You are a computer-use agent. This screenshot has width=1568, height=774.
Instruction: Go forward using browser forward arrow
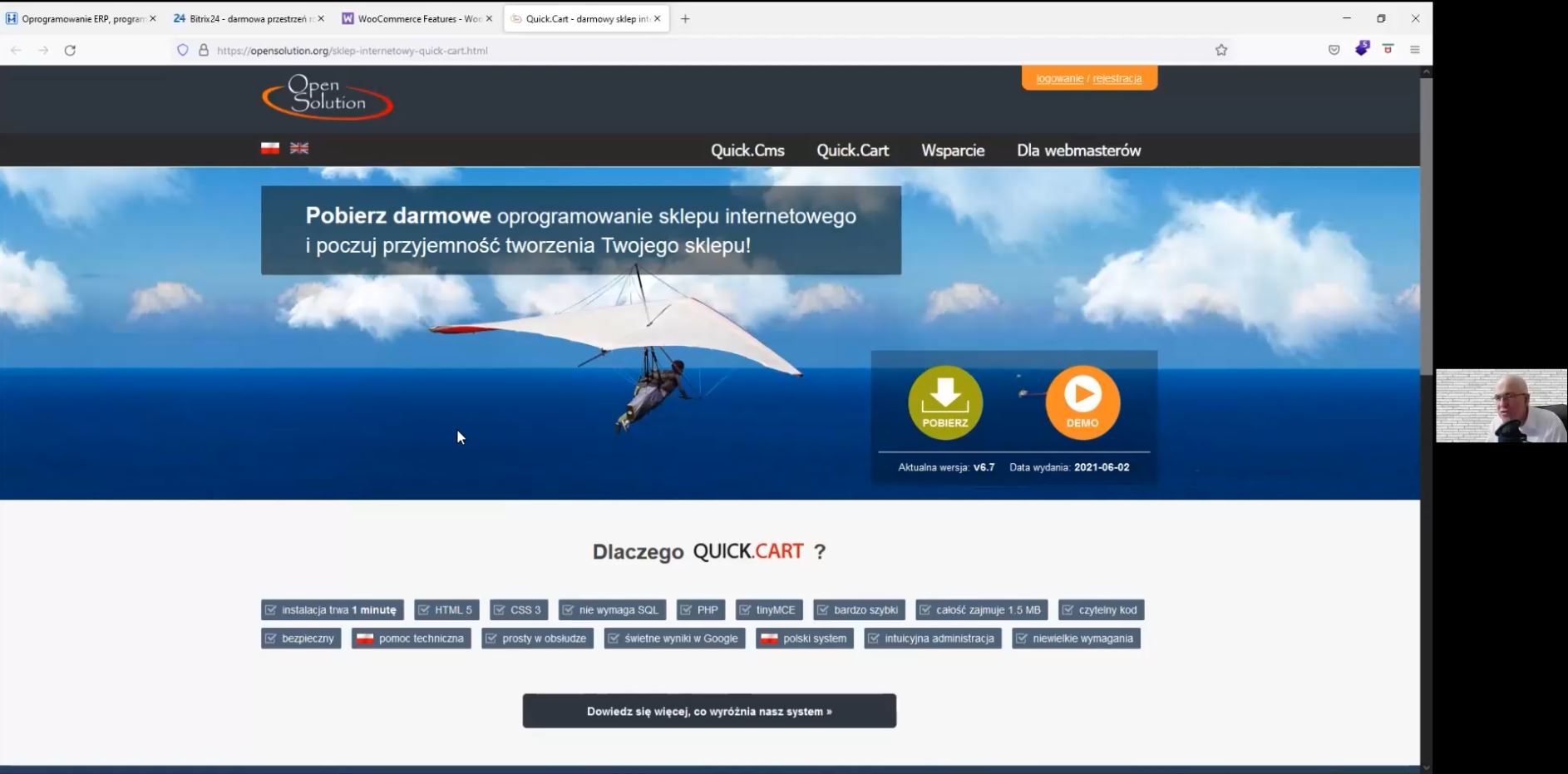click(x=43, y=50)
